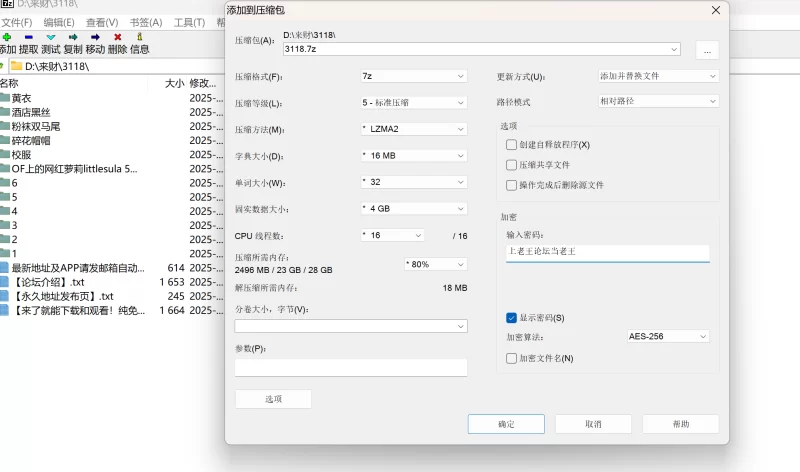Click the folder icon in the address bar
This screenshot has height=472, width=800.
pyautogui.click(x=16, y=66)
